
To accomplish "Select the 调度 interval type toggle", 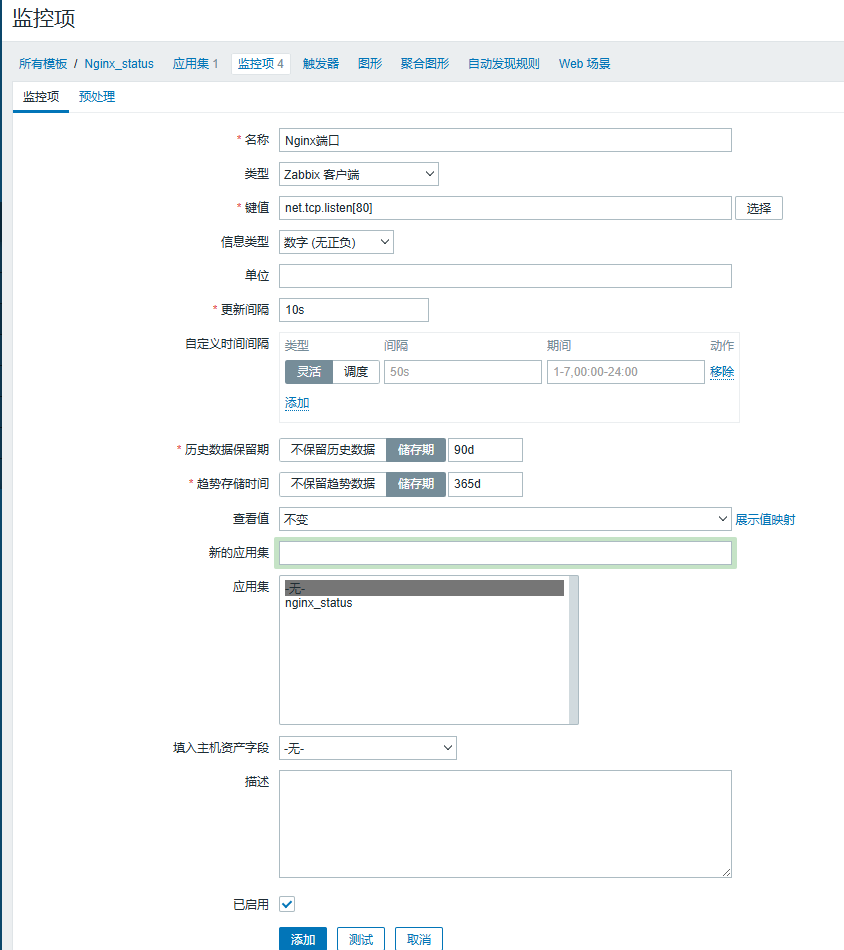I will point(356,371).
